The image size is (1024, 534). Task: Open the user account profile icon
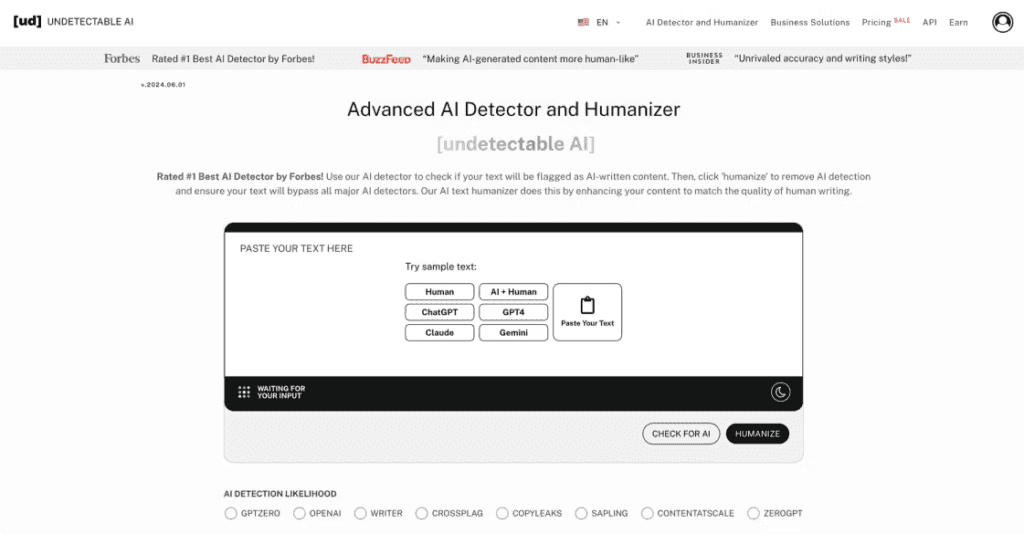(1002, 22)
